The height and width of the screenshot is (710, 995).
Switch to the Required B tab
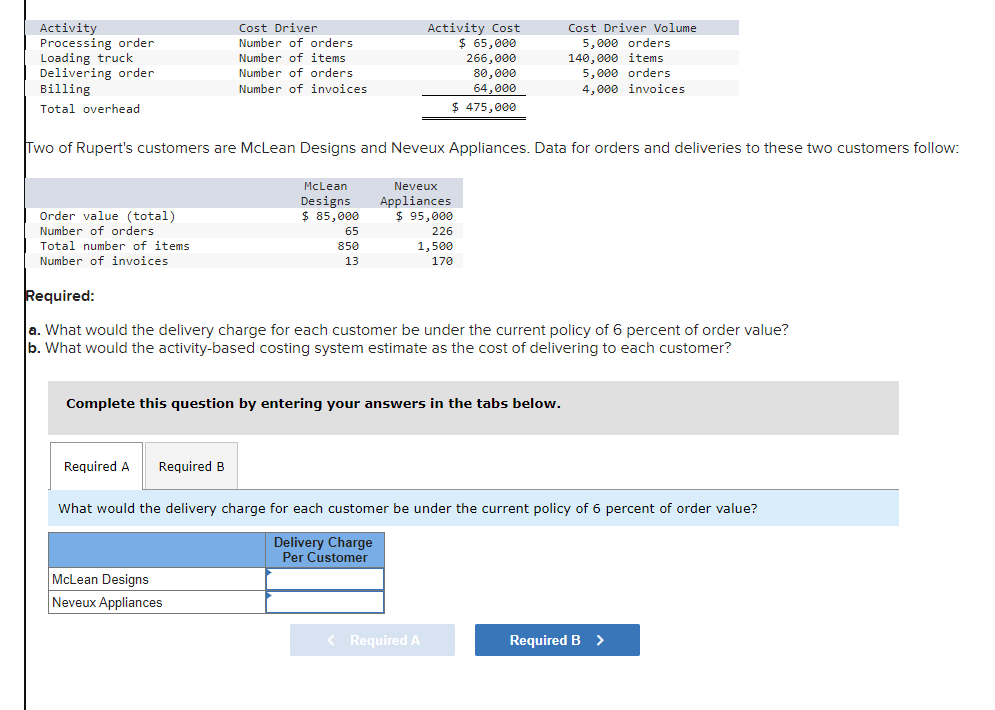point(192,466)
